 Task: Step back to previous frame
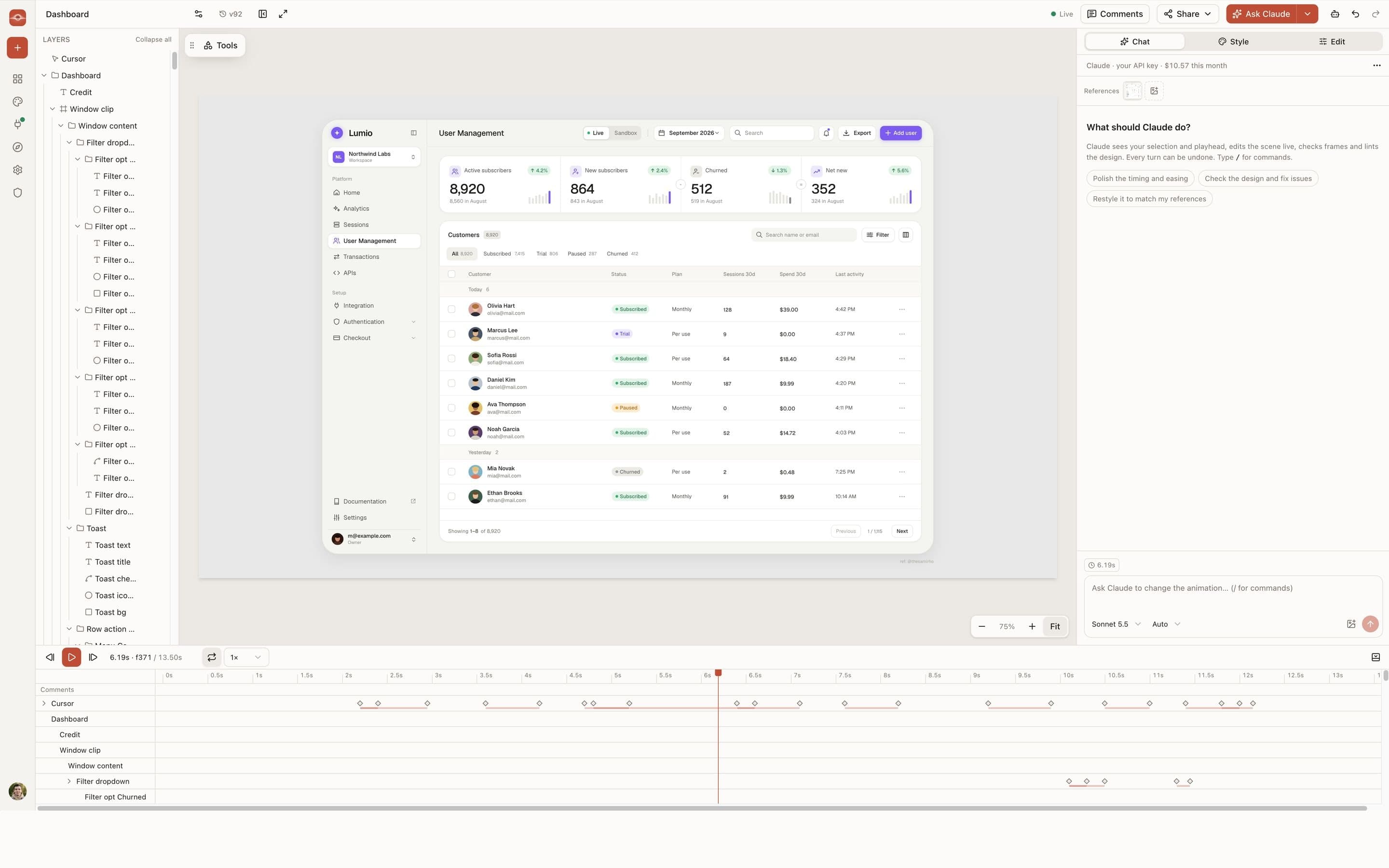[50, 657]
